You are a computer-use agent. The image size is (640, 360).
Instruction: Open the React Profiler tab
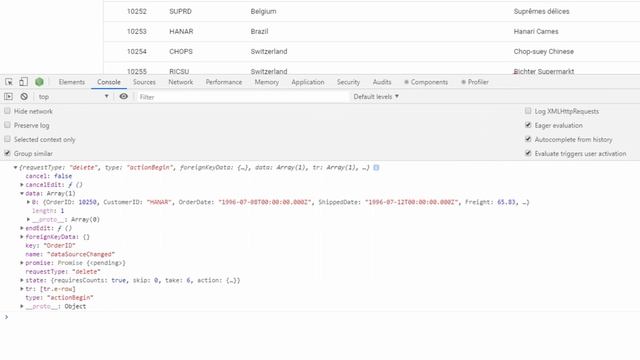click(x=475, y=82)
